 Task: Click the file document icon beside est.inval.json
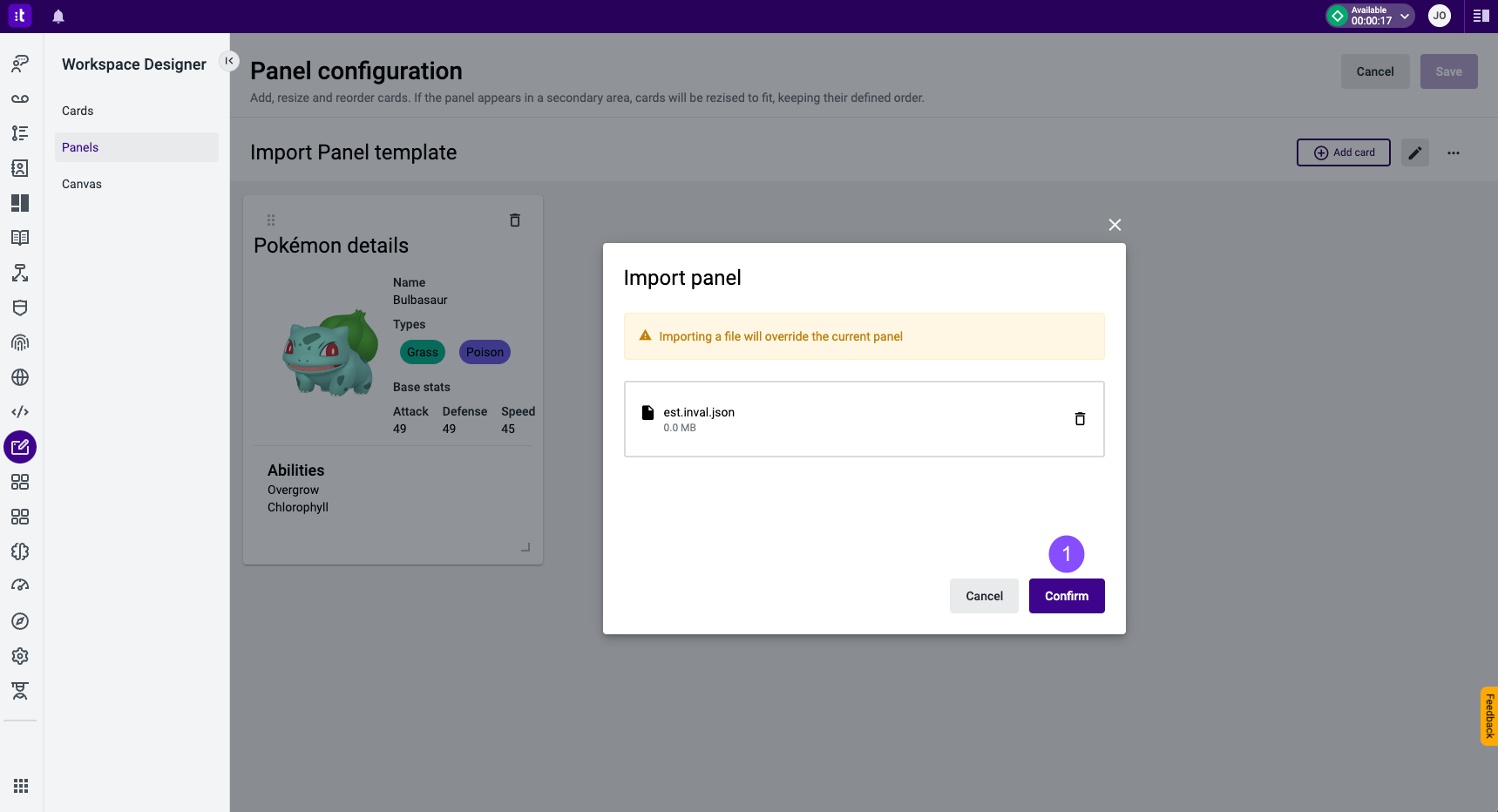pos(647,412)
